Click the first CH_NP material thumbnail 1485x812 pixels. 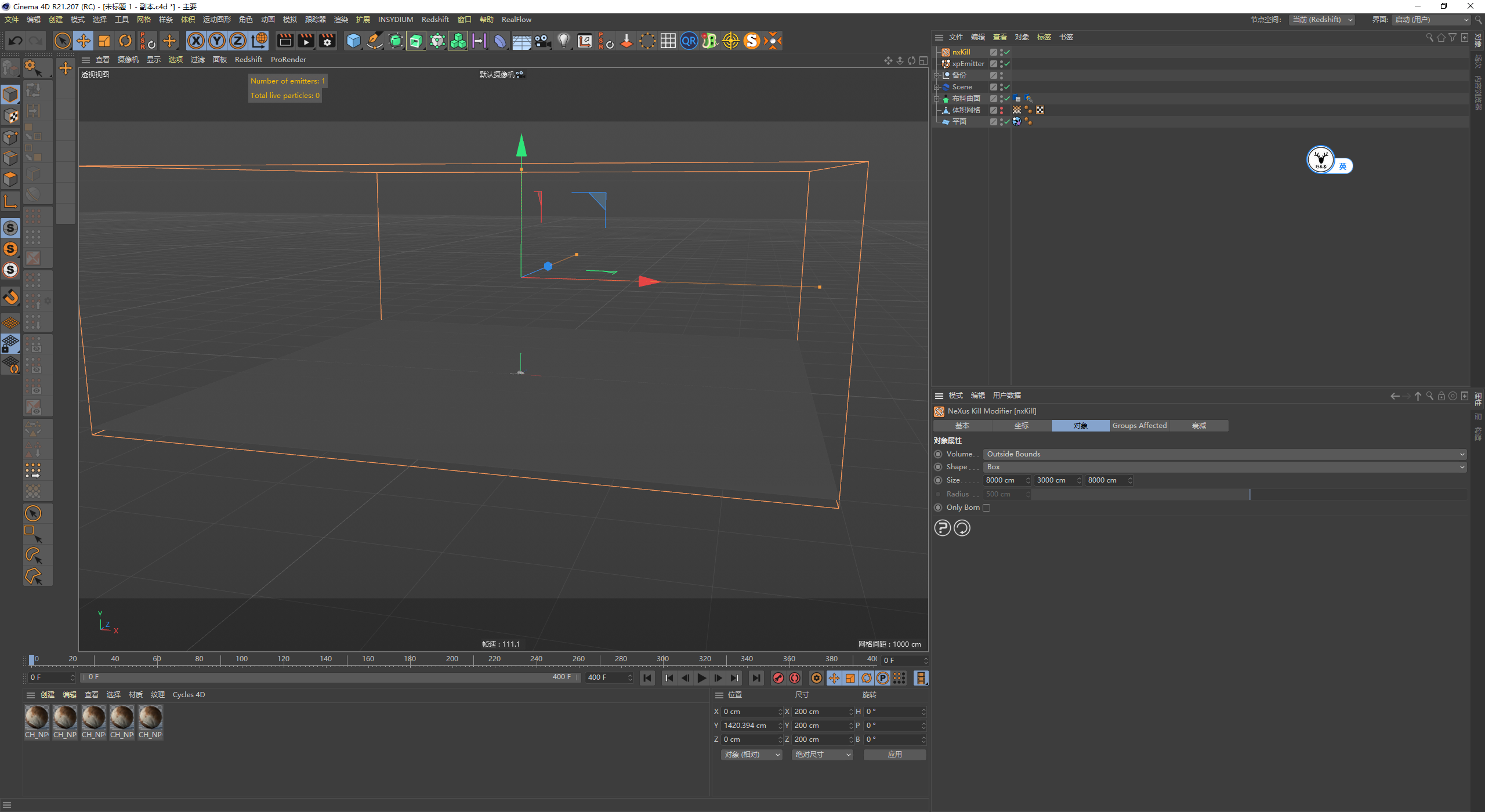(37, 718)
